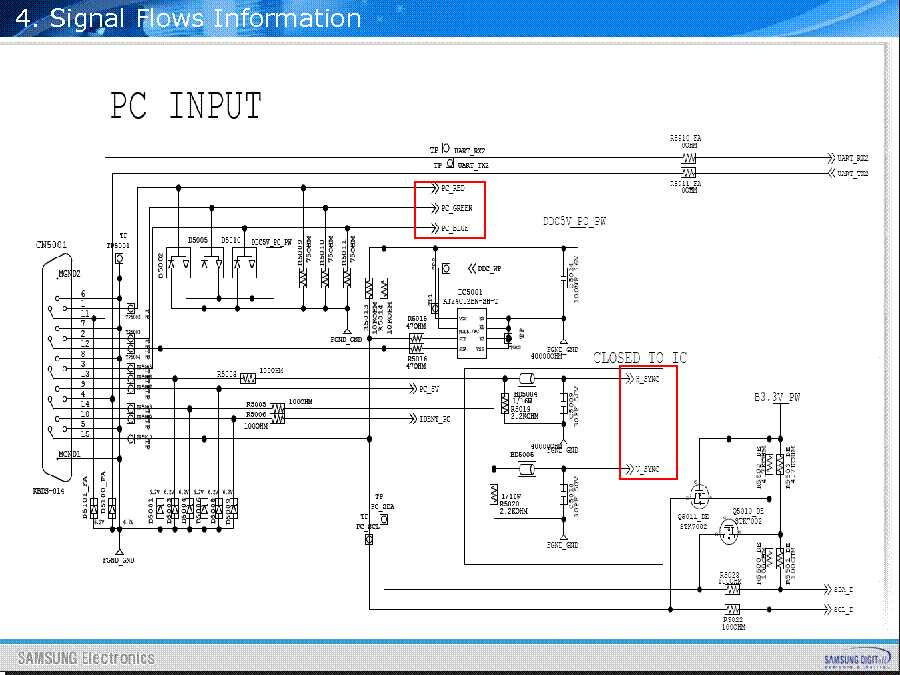Click the SAMSUNG DIGITall logo

tap(858, 659)
